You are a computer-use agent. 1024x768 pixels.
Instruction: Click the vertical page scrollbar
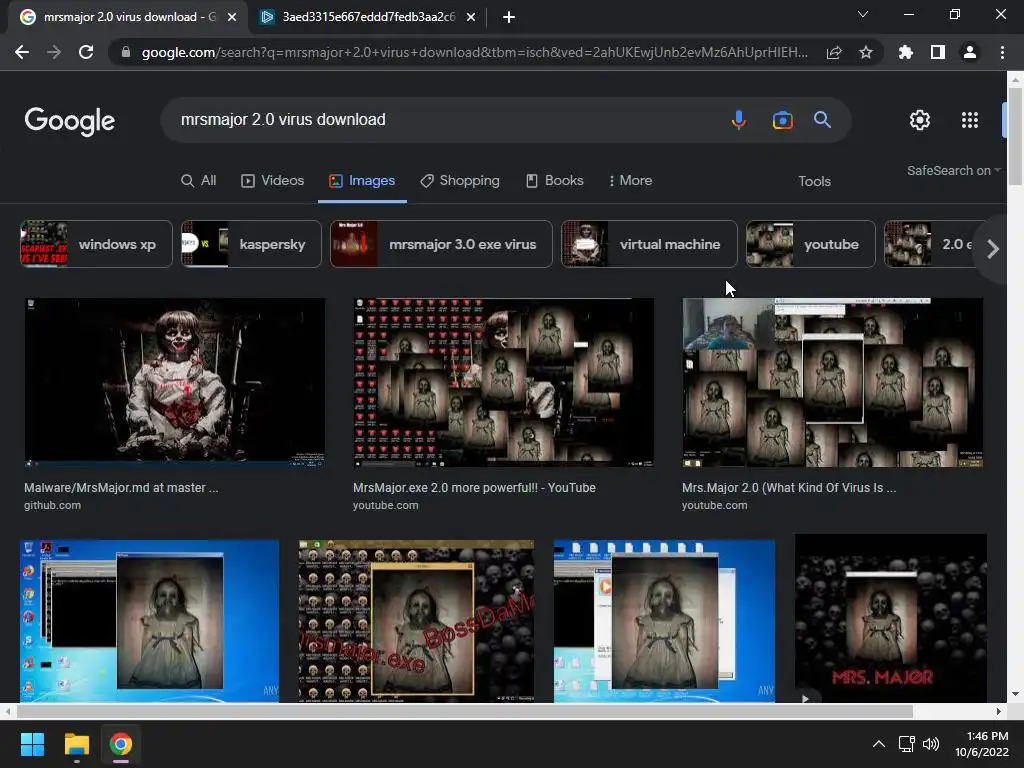pyautogui.click(x=1015, y=136)
